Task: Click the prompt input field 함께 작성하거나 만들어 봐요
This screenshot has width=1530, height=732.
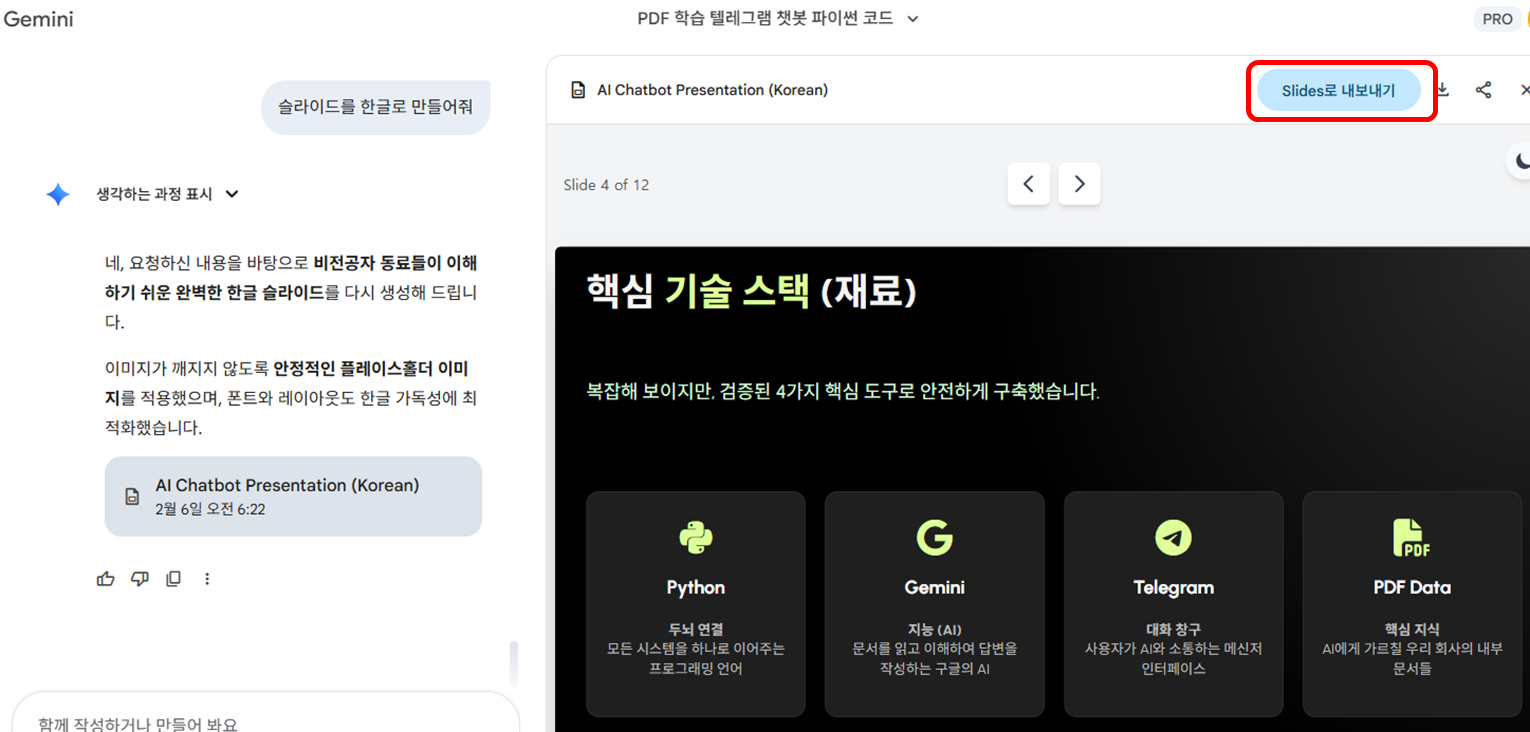Action: pyautogui.click(x=266, y=712)
